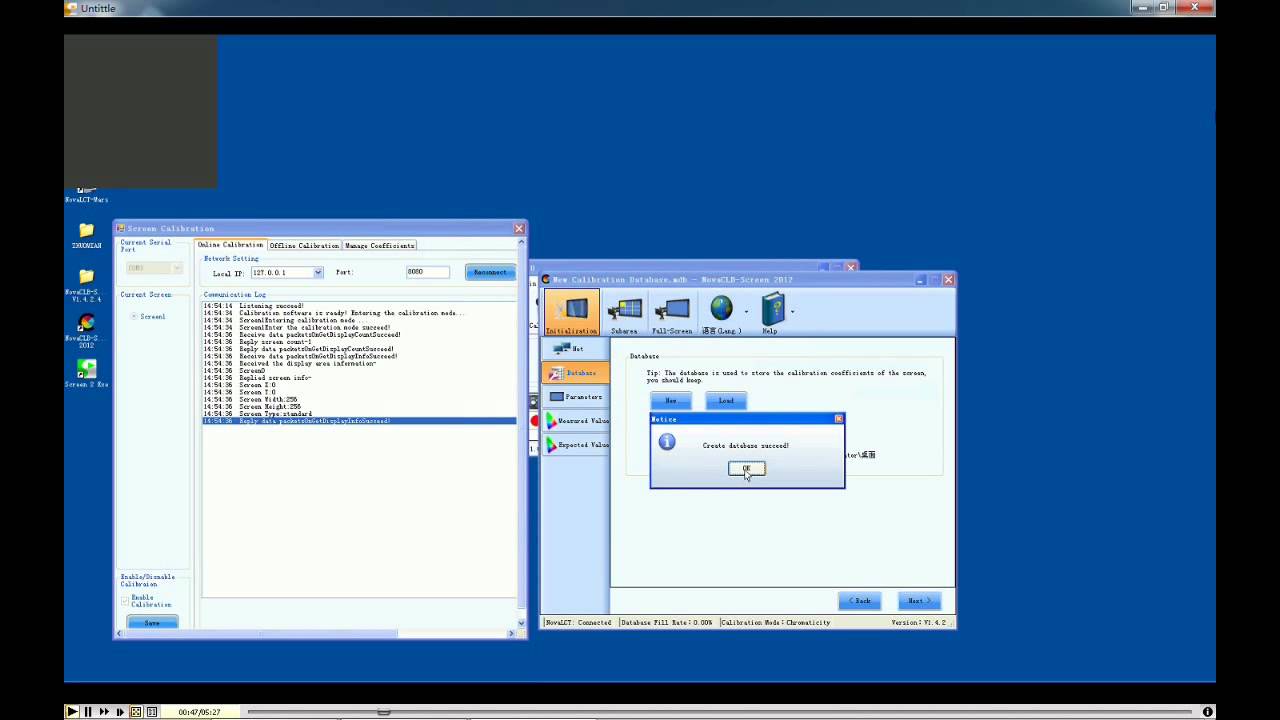
Task: Open the Help book icon
Action: [x=771, y=313]
